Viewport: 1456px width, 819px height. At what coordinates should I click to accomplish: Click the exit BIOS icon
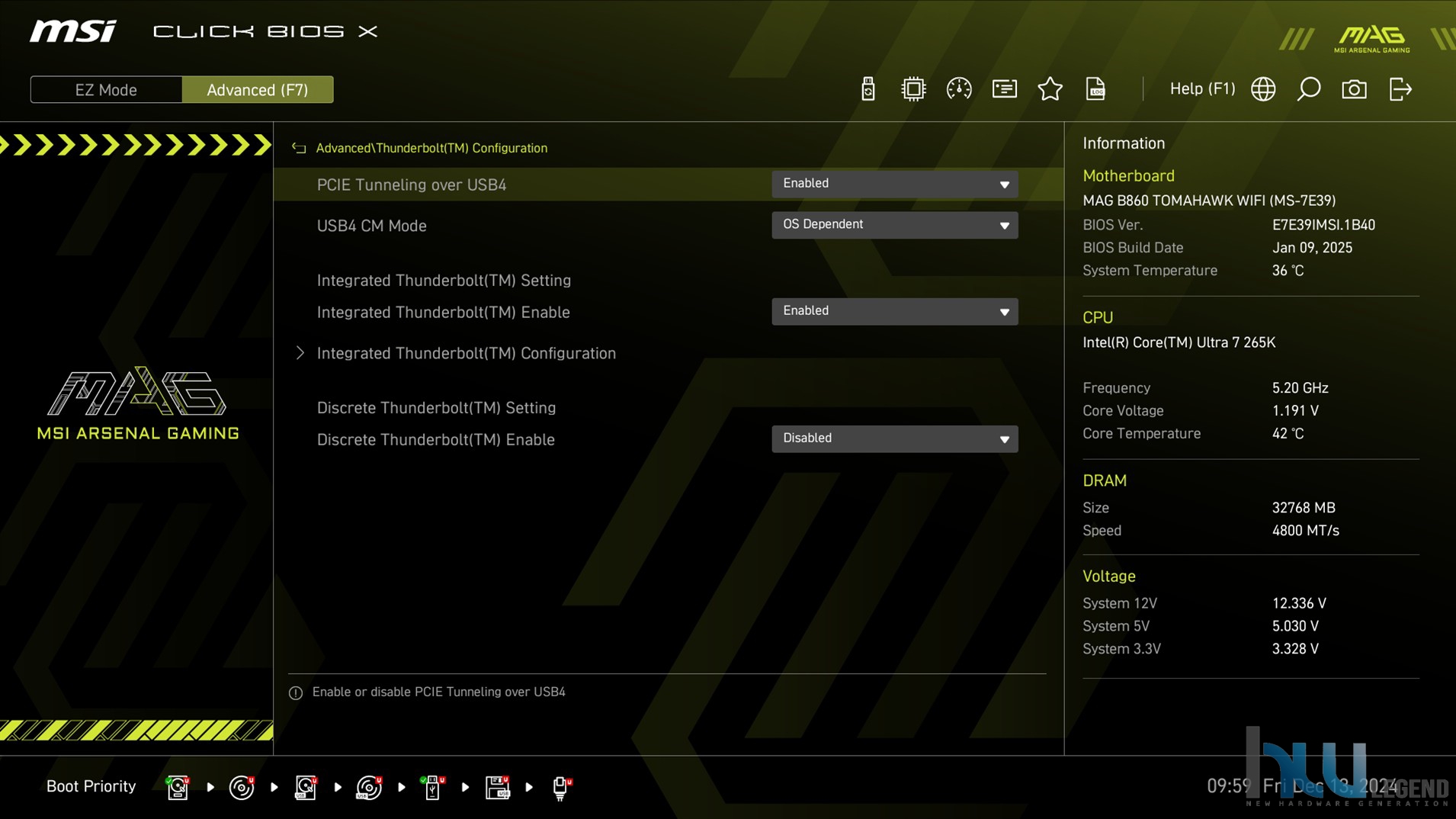(x=1400, y=89)
